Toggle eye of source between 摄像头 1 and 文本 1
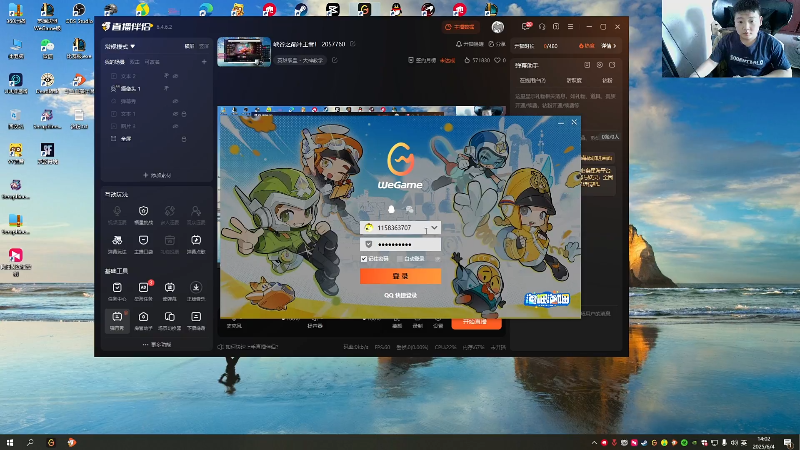This screenshot has height=450, width=800. pyautogui.click(x=175, y=101)
